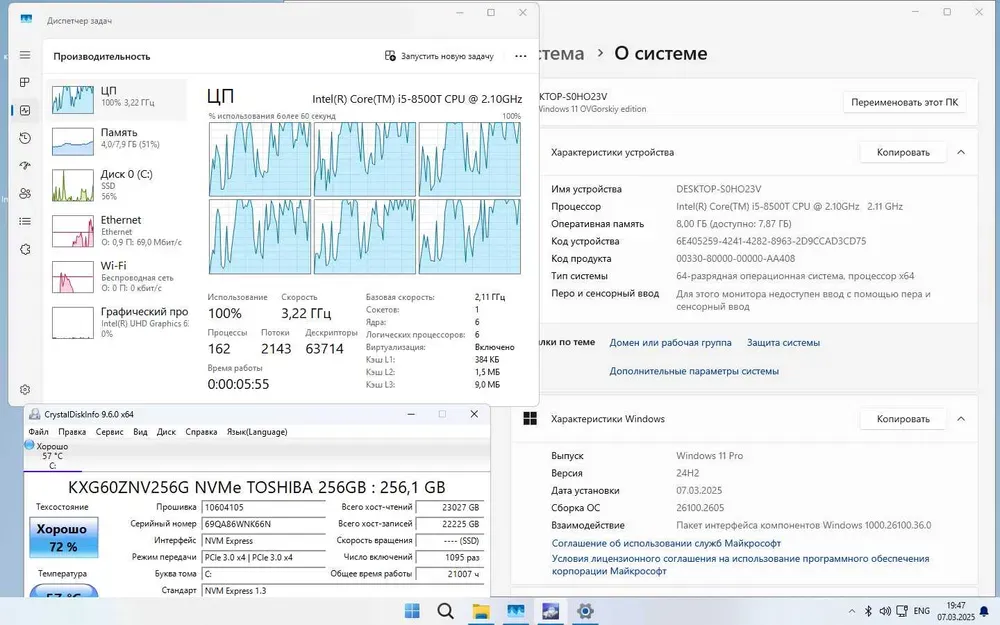Select Performance page icon in Task Manager sidebar
Image resolution: width=1000 pixels, height=625 pixels.
[x=25, y=110]
